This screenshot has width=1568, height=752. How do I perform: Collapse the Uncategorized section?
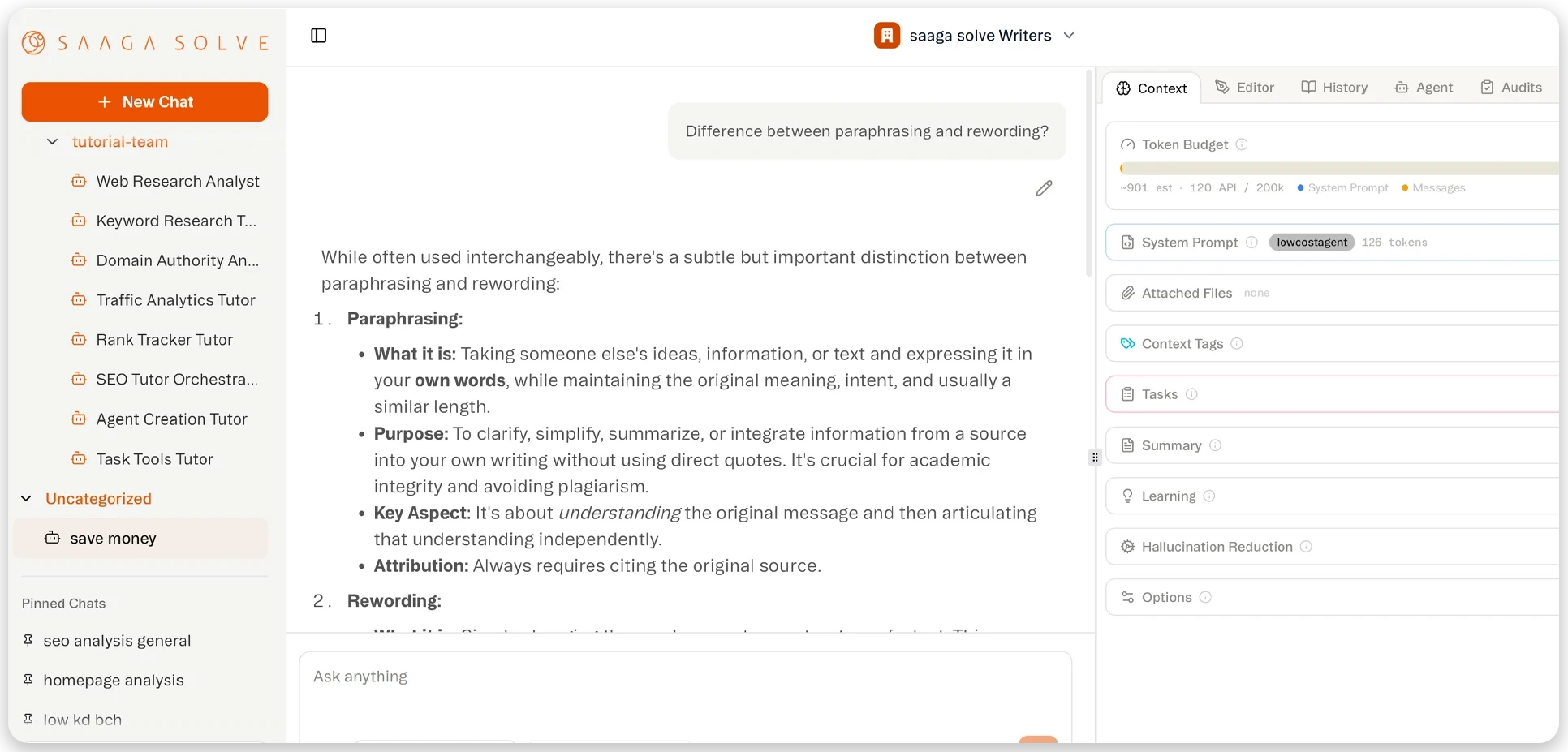pos(25,498)
